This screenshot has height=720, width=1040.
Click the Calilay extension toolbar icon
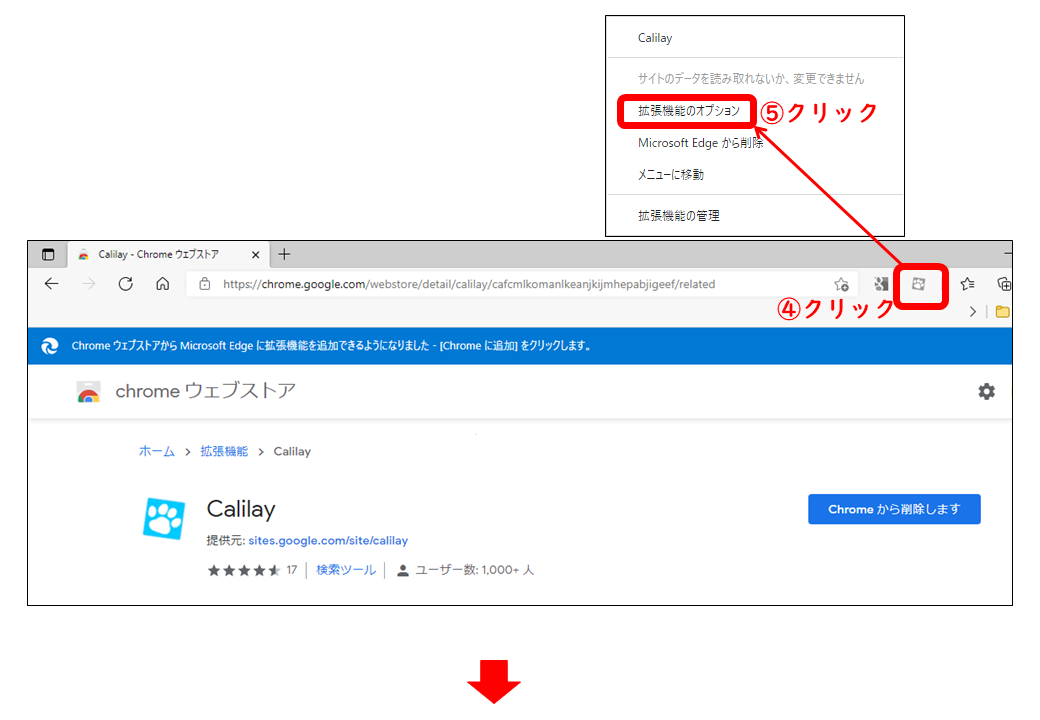919,284
